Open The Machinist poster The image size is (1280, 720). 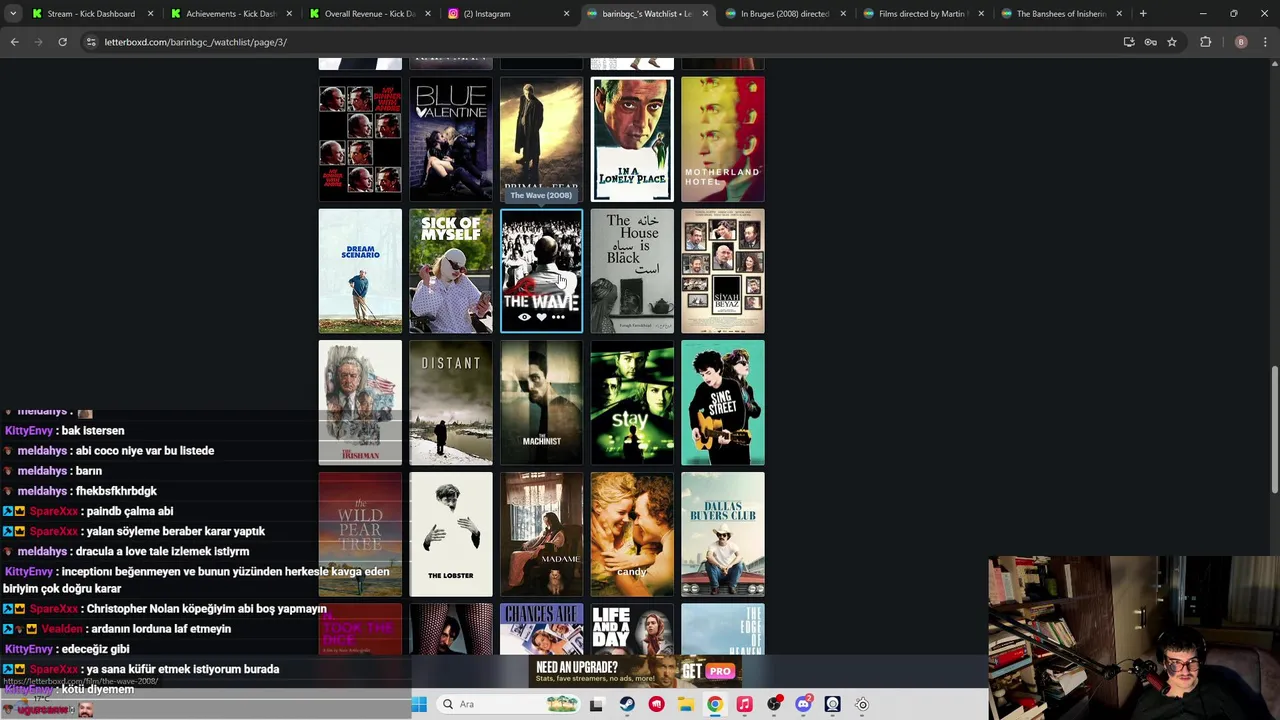541,403
